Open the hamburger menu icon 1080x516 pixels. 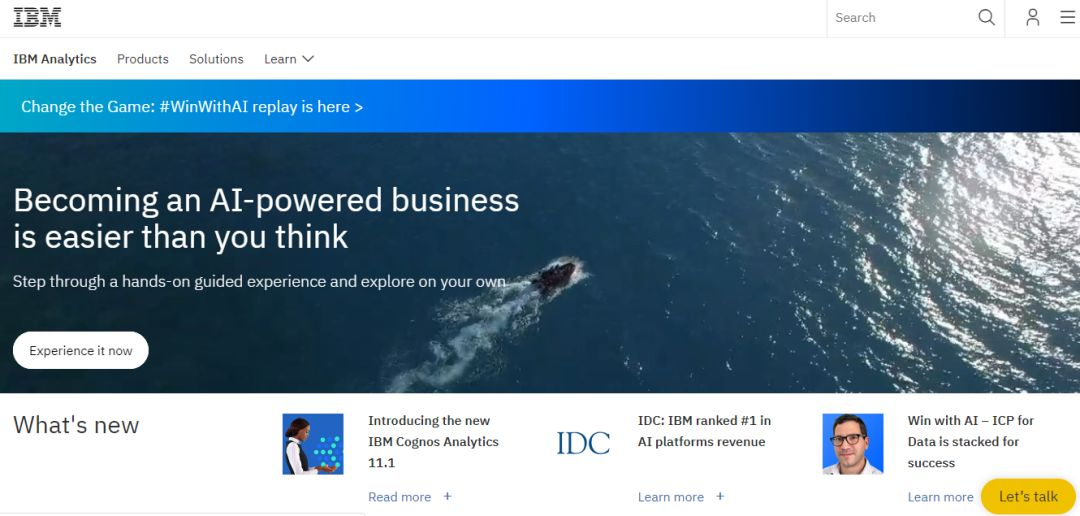click(x=1068, y=17)
